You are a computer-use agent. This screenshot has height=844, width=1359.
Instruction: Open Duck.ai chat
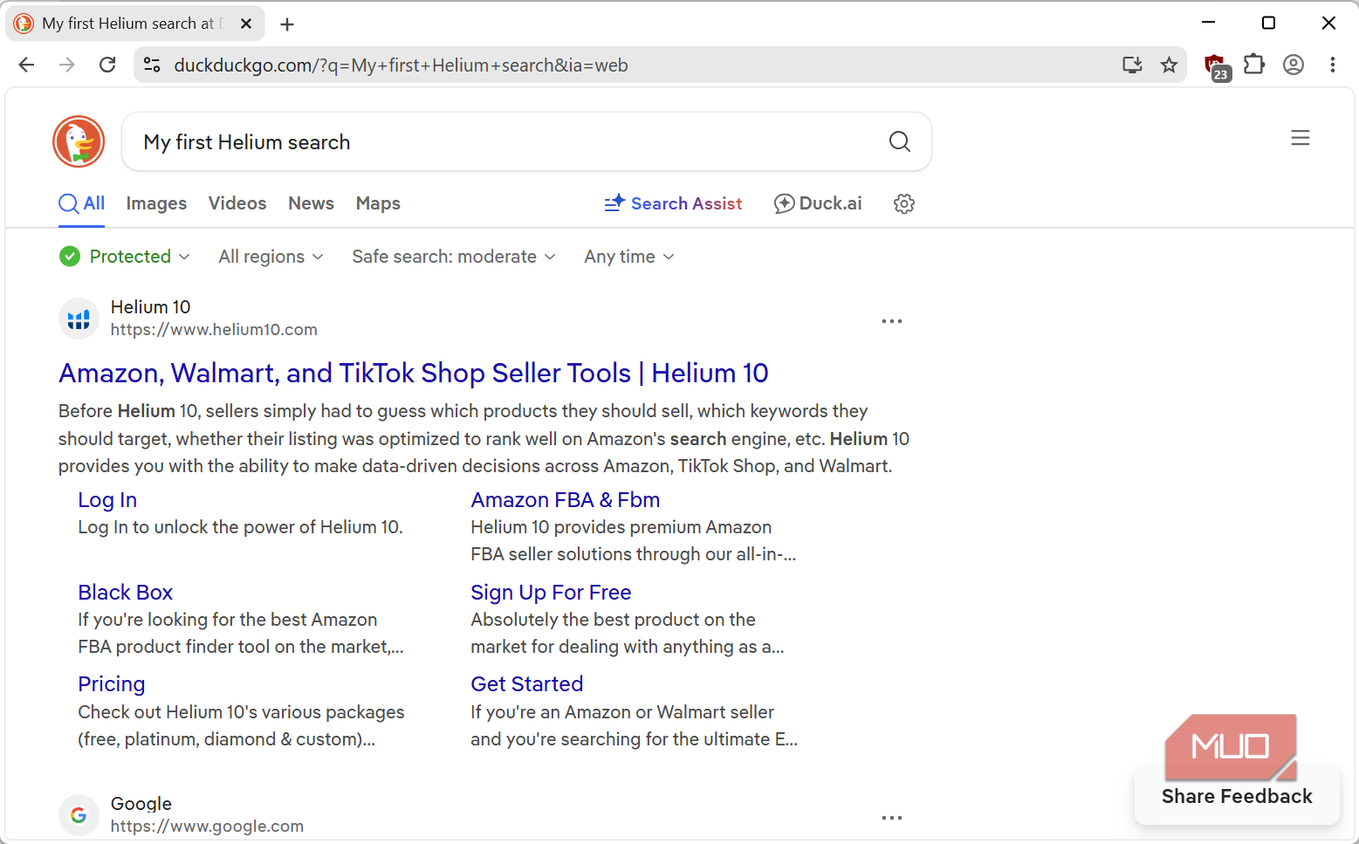(818, 204)
